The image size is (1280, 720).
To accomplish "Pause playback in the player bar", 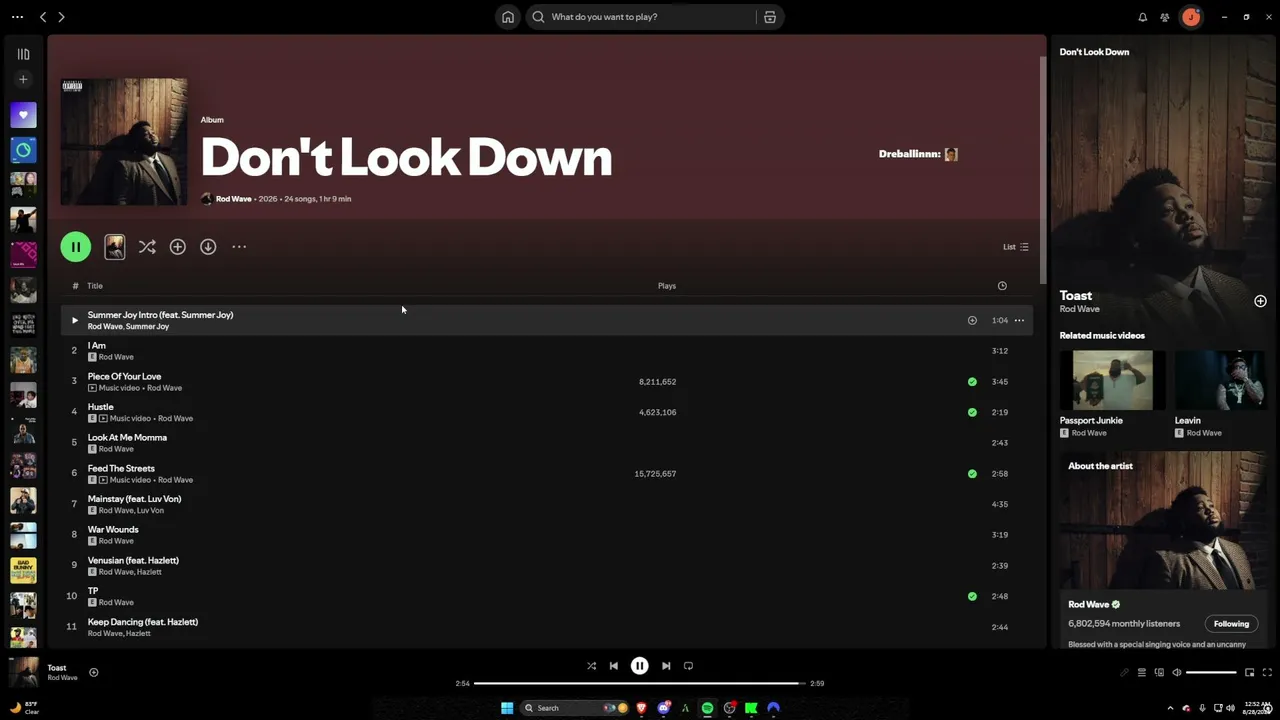I will click(640, 666).
